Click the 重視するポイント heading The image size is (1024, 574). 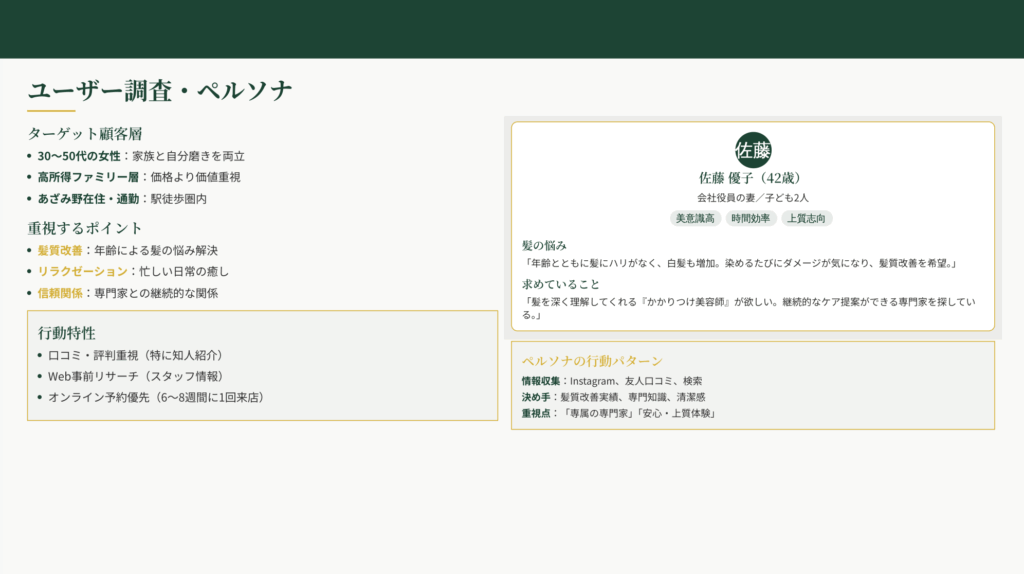pyautogui.click(x=85, y=228)
